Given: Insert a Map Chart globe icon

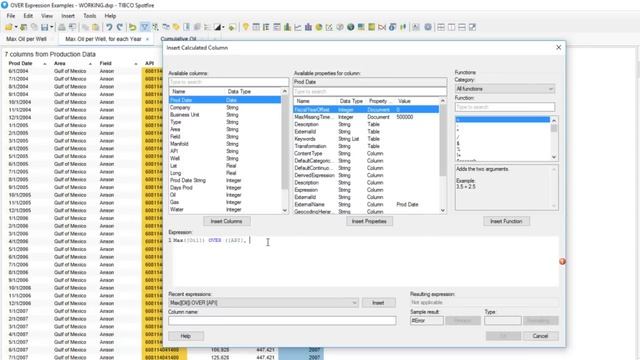Looking at the screenshot, I should (351, 27).
